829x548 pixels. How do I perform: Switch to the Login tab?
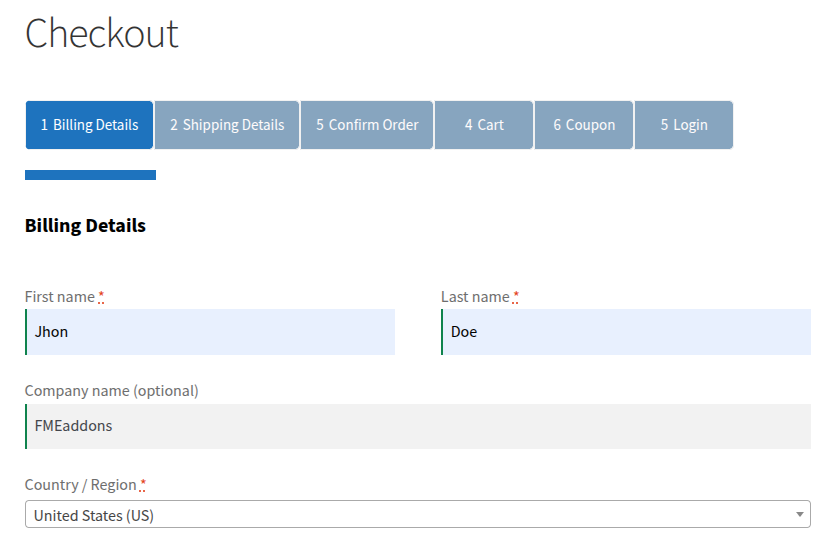(684, 125)
